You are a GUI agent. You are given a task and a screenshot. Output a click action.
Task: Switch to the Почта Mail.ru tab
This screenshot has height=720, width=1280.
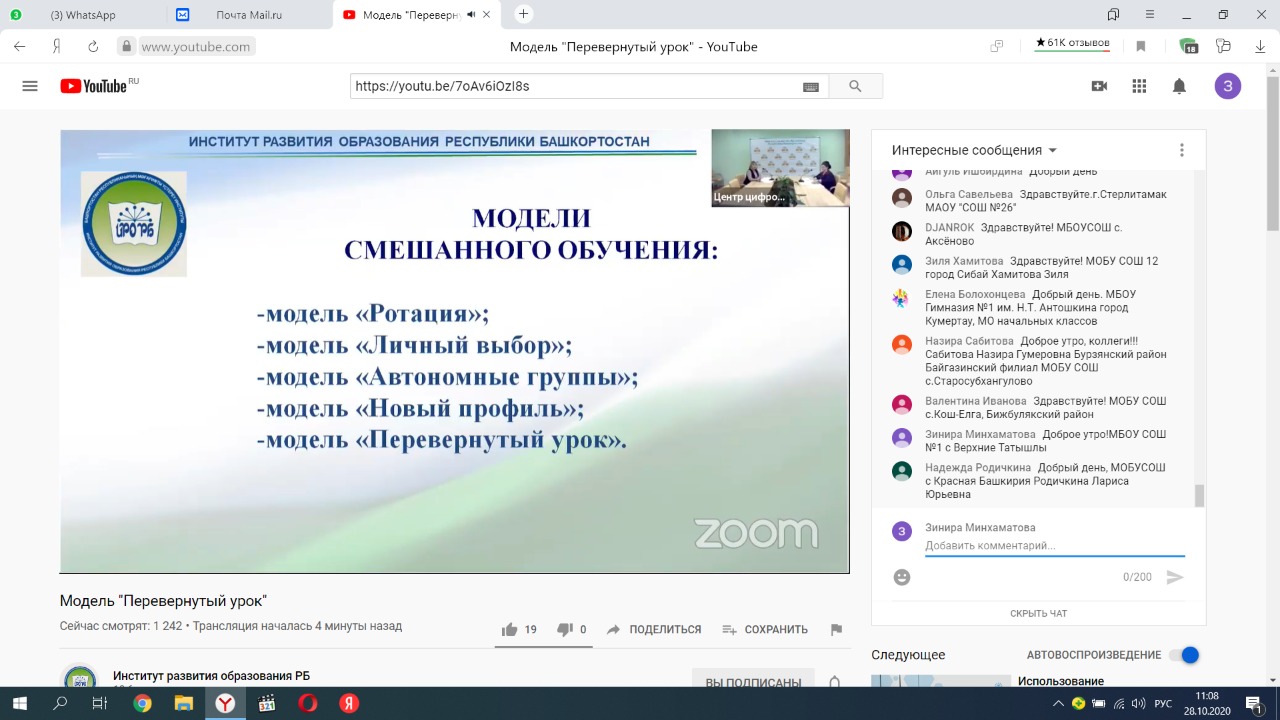[x=250, y=15]
